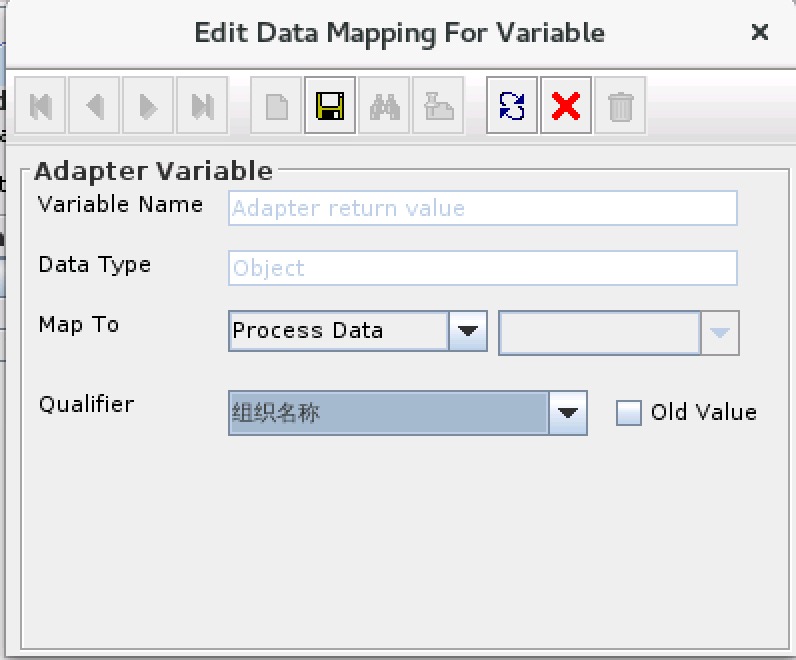Click the next record arrow
This screenshot has height=660, width=796.
click(x=148, y=106)
